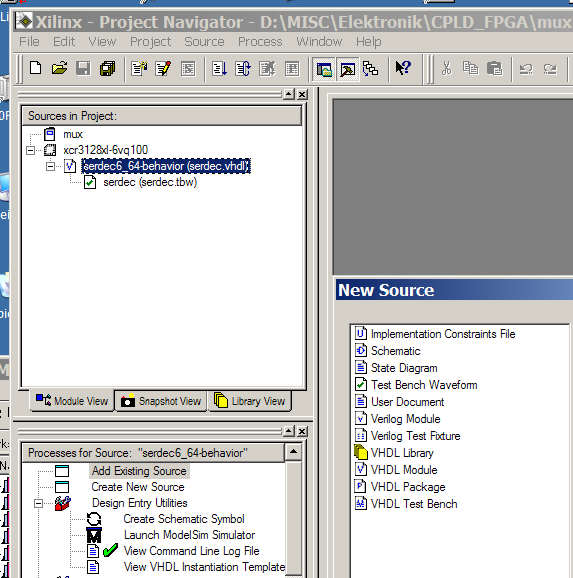The image size is (573, 578).
Task: Switch to the Snapshot View tab
Action: pyautogui.click(x=161, y=401)
